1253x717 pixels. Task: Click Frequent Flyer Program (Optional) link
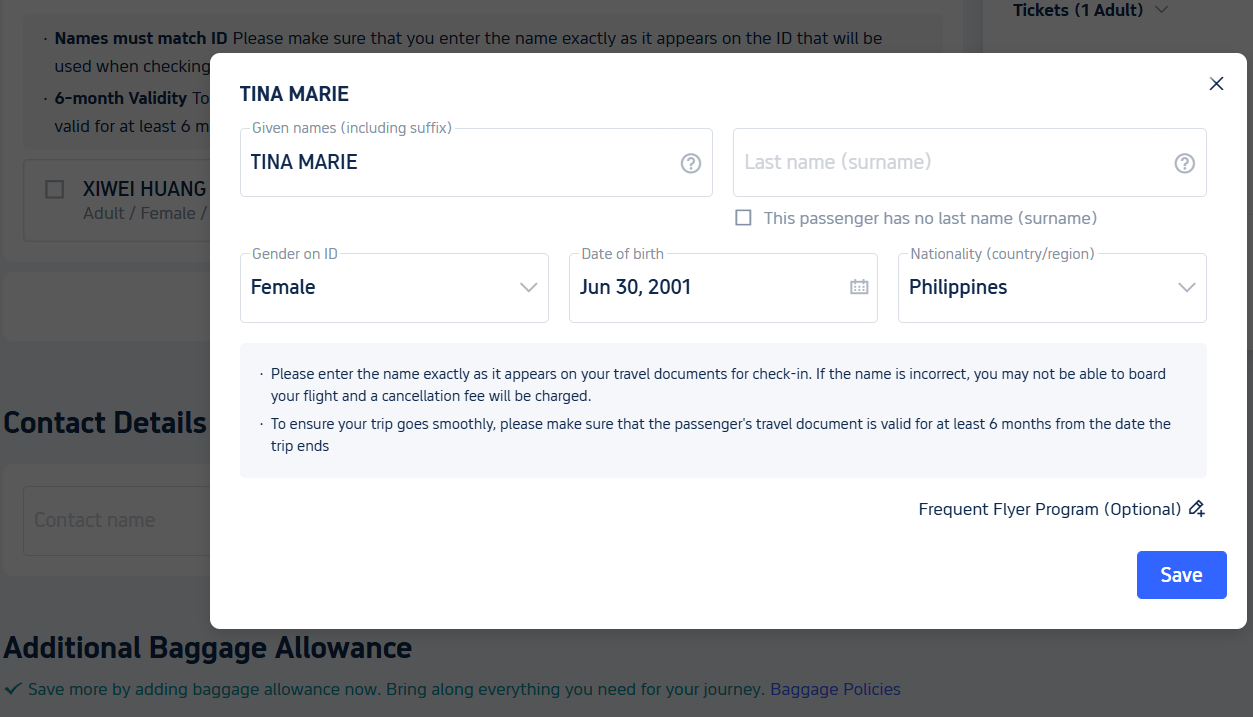(x=1049, y=509)
